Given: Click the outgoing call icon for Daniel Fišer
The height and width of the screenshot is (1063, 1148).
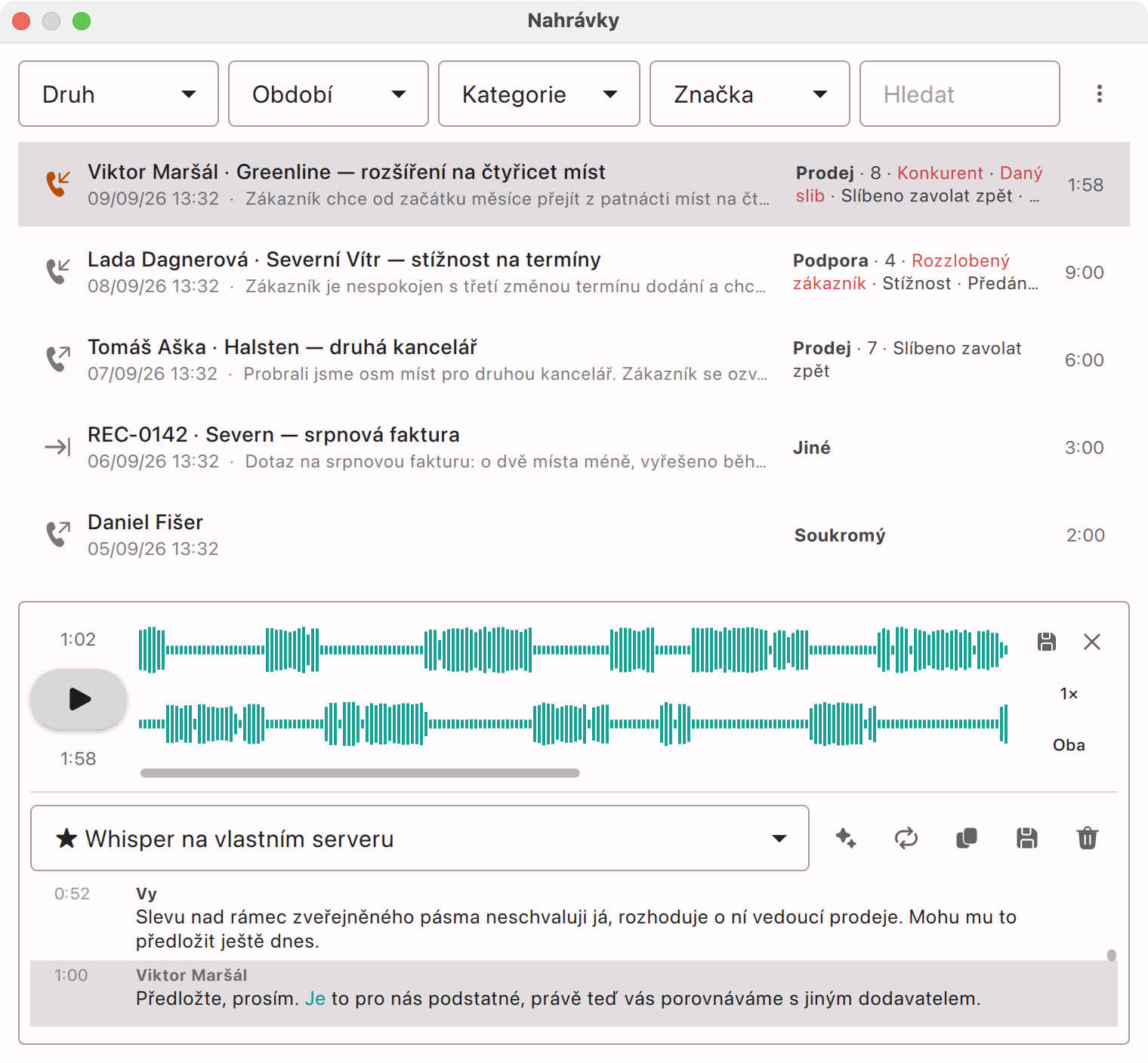Looking at the screenshot, I should click(58, 534).
